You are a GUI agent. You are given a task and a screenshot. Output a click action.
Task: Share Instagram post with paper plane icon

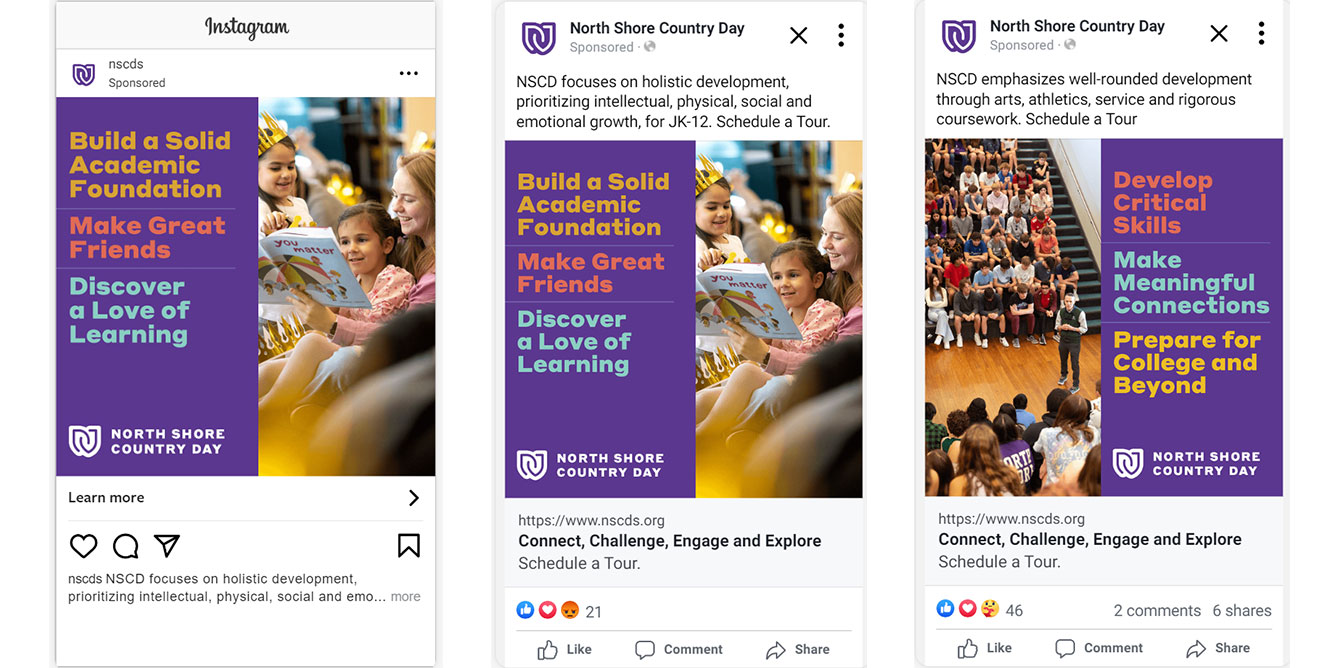167,546
